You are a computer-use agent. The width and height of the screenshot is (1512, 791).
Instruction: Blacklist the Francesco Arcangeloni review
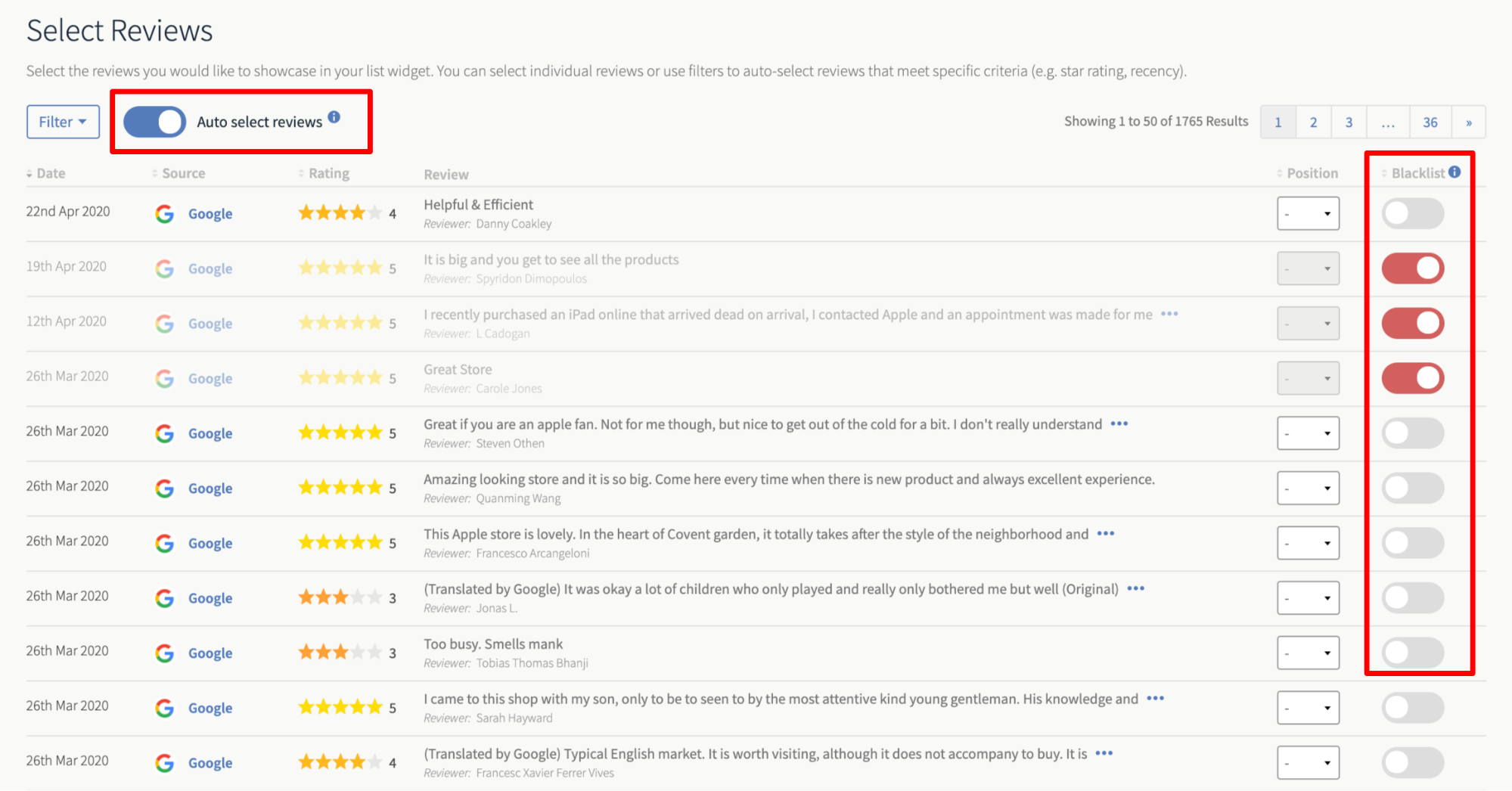pyautogui.click(x=1413, y=543)
